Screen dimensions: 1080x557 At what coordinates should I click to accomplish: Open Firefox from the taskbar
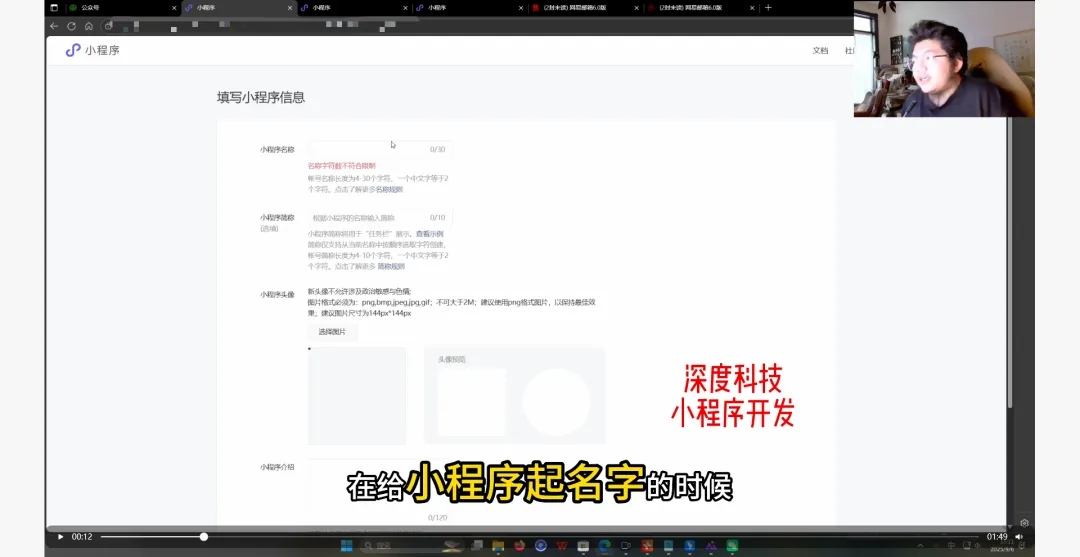click(519, 546)
